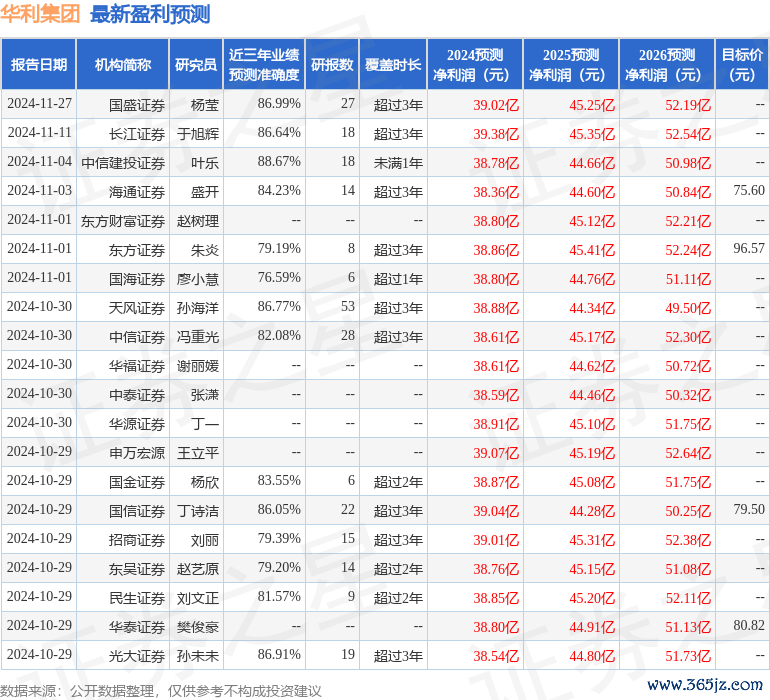Select the 研究员 column header
Viewport: 770px width, 700px height.
[x=196, y=64]
